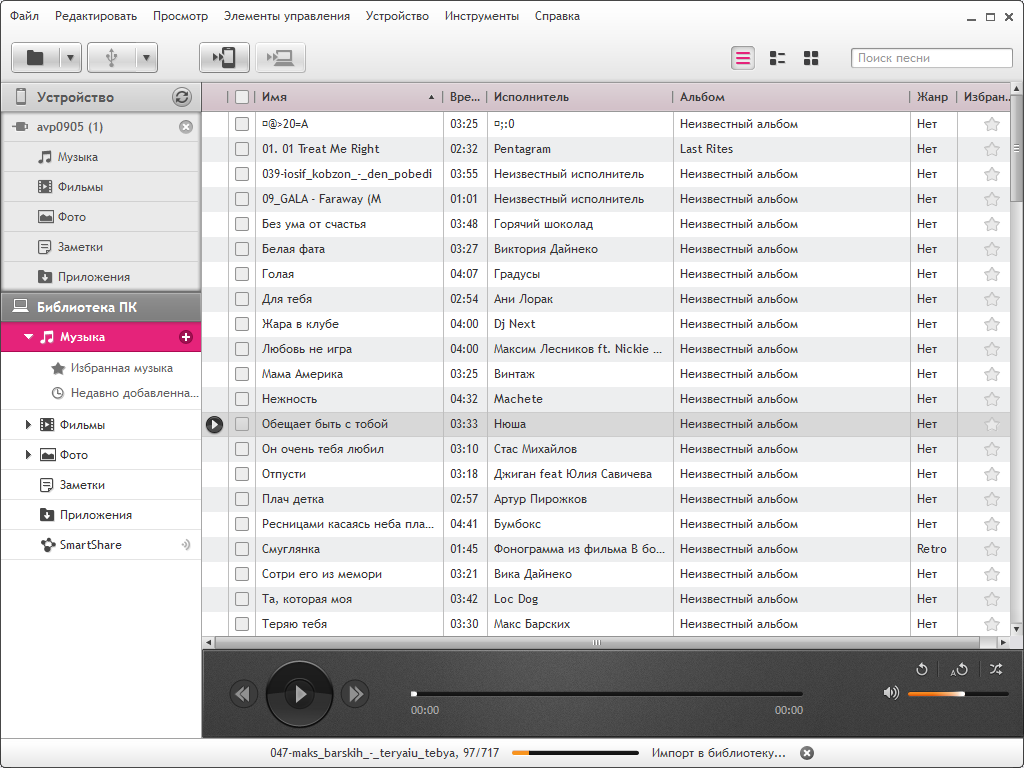The width and height of the screenshot is (1024, 768).
Task: Sort by the Альбом column header
Action: [x=791, y=97]
